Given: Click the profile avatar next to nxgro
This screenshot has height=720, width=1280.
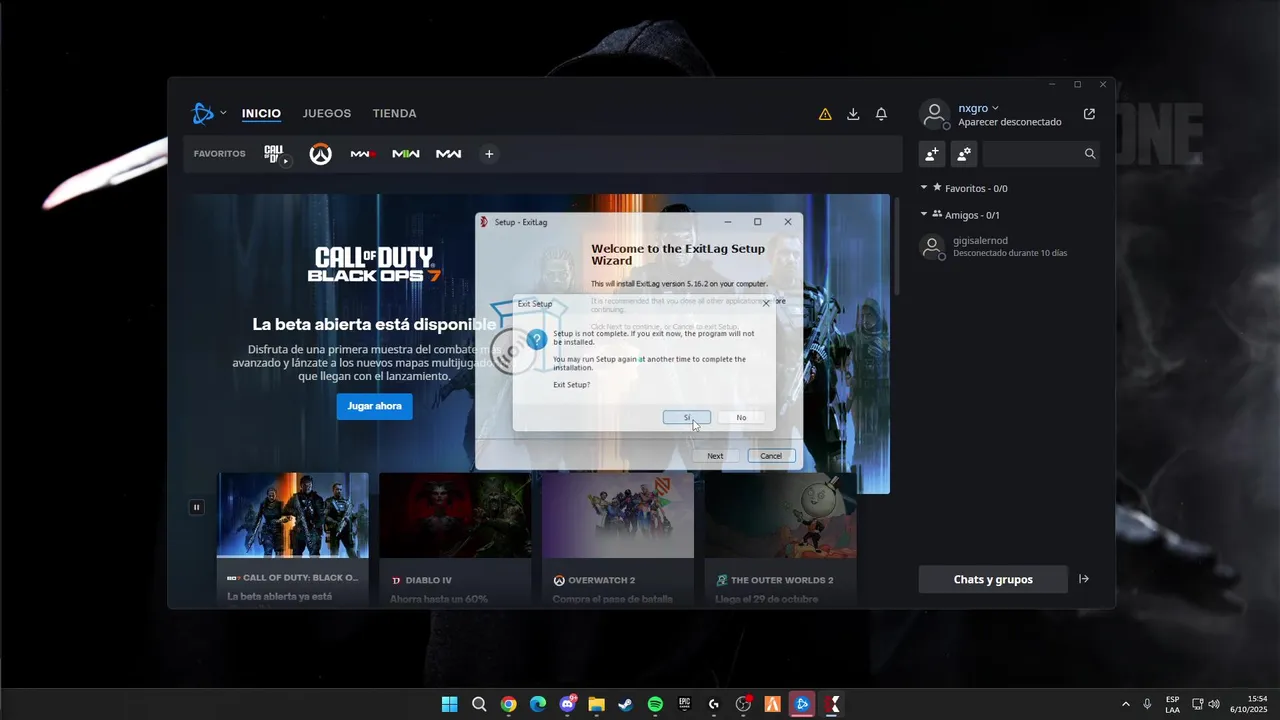Looking at the screenshot, I should 934,114.
